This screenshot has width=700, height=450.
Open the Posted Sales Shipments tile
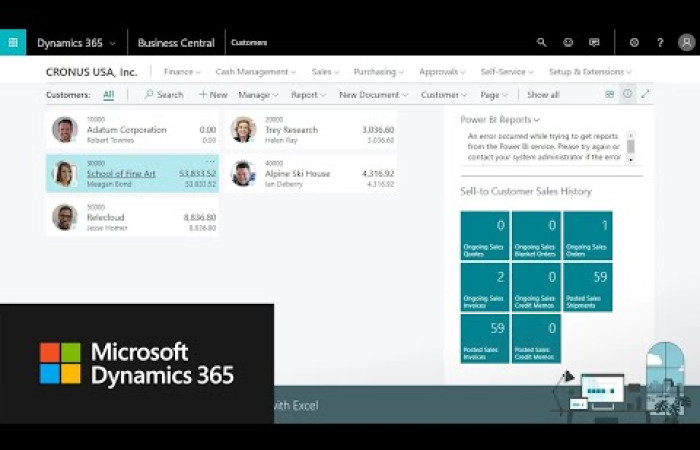tap(588, 287)
